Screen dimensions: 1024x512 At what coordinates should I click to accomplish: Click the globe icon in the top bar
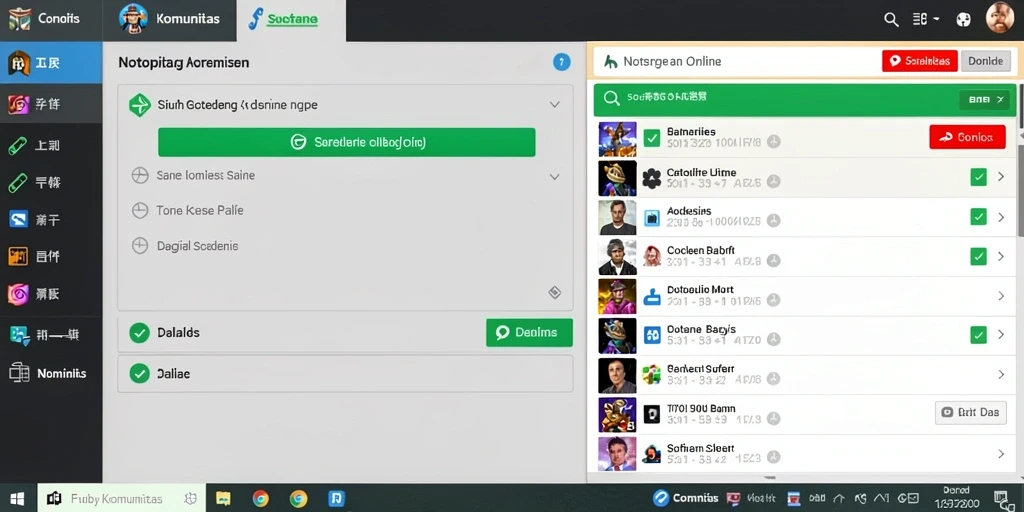963,20
